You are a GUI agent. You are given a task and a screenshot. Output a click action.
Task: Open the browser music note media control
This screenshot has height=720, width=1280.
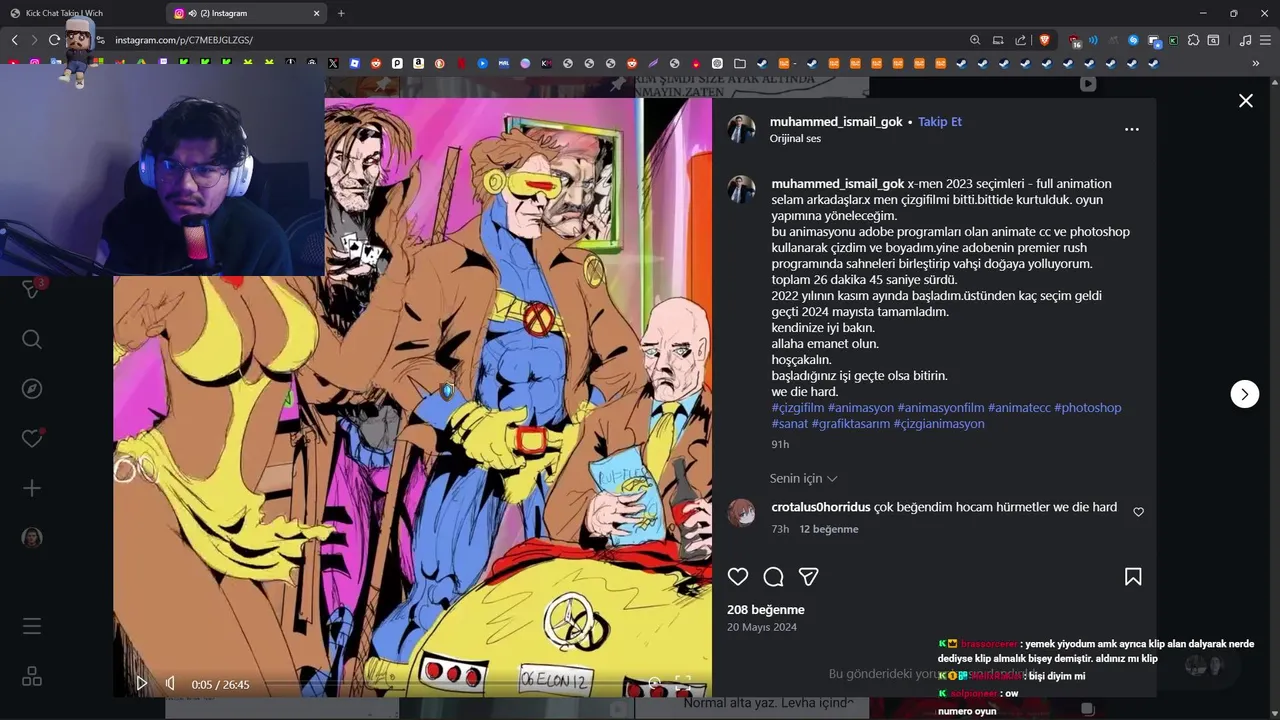[x=1245, y=40]
